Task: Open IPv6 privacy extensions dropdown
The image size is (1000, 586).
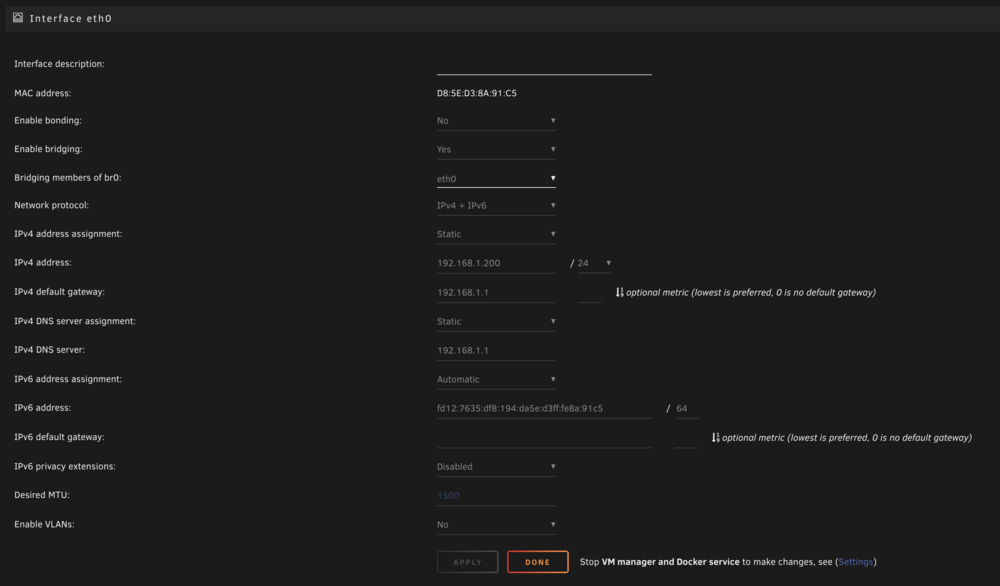Action: point(496,467)
